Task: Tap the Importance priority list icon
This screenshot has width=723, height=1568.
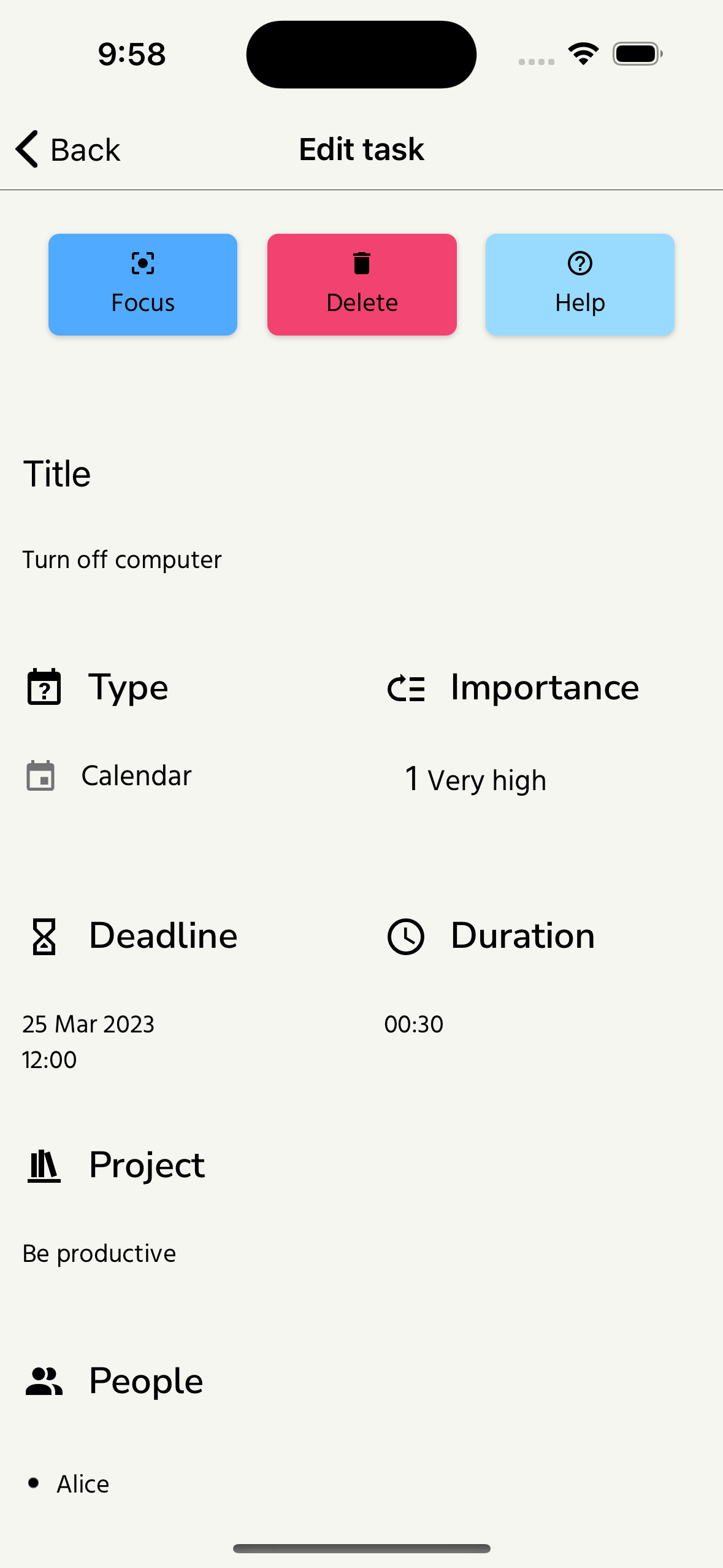Action: coord(406,688)
